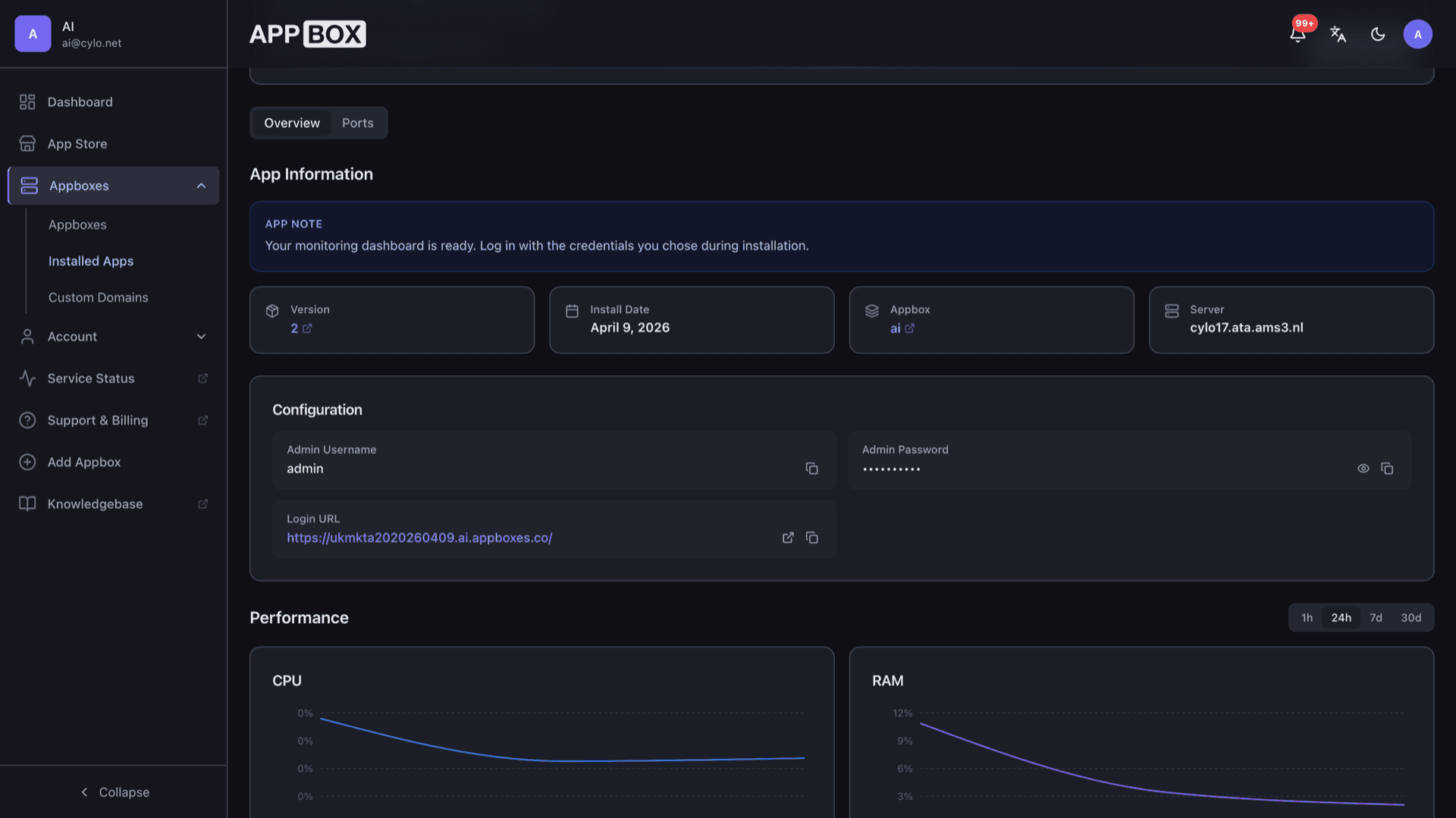Switch to the Overview tab
1456x818 pixels.
(292, 123)
